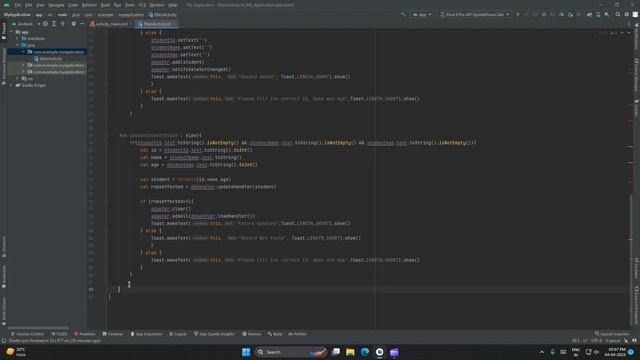Open File Explorer from taskbar
Screen dimensions: 640x360
coord(350,352)
